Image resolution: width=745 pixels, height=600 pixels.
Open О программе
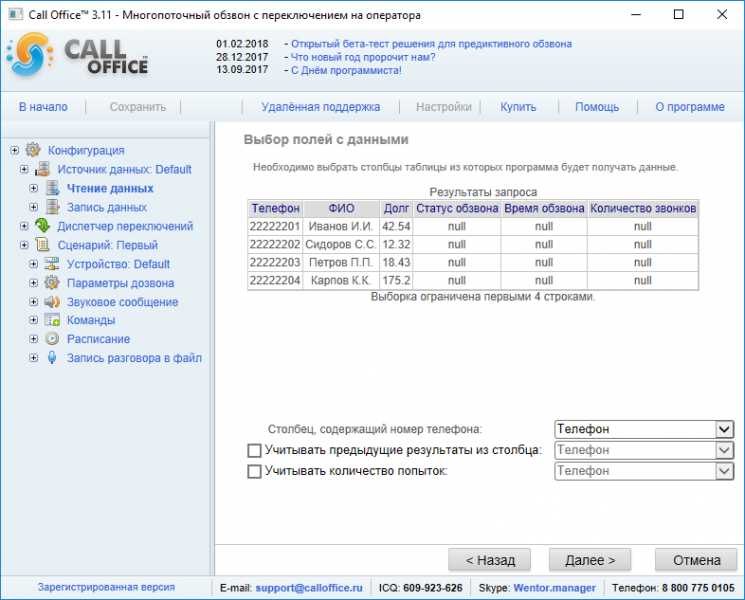pos(690,107)
